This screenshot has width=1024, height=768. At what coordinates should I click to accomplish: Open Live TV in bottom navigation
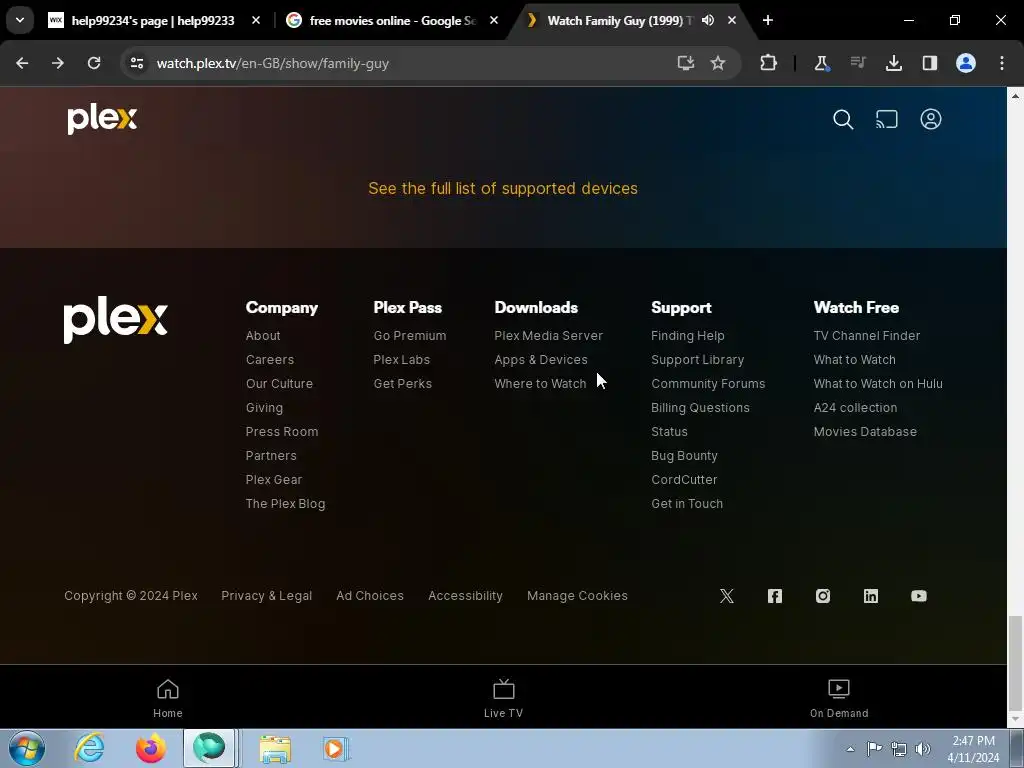point(504,698)
